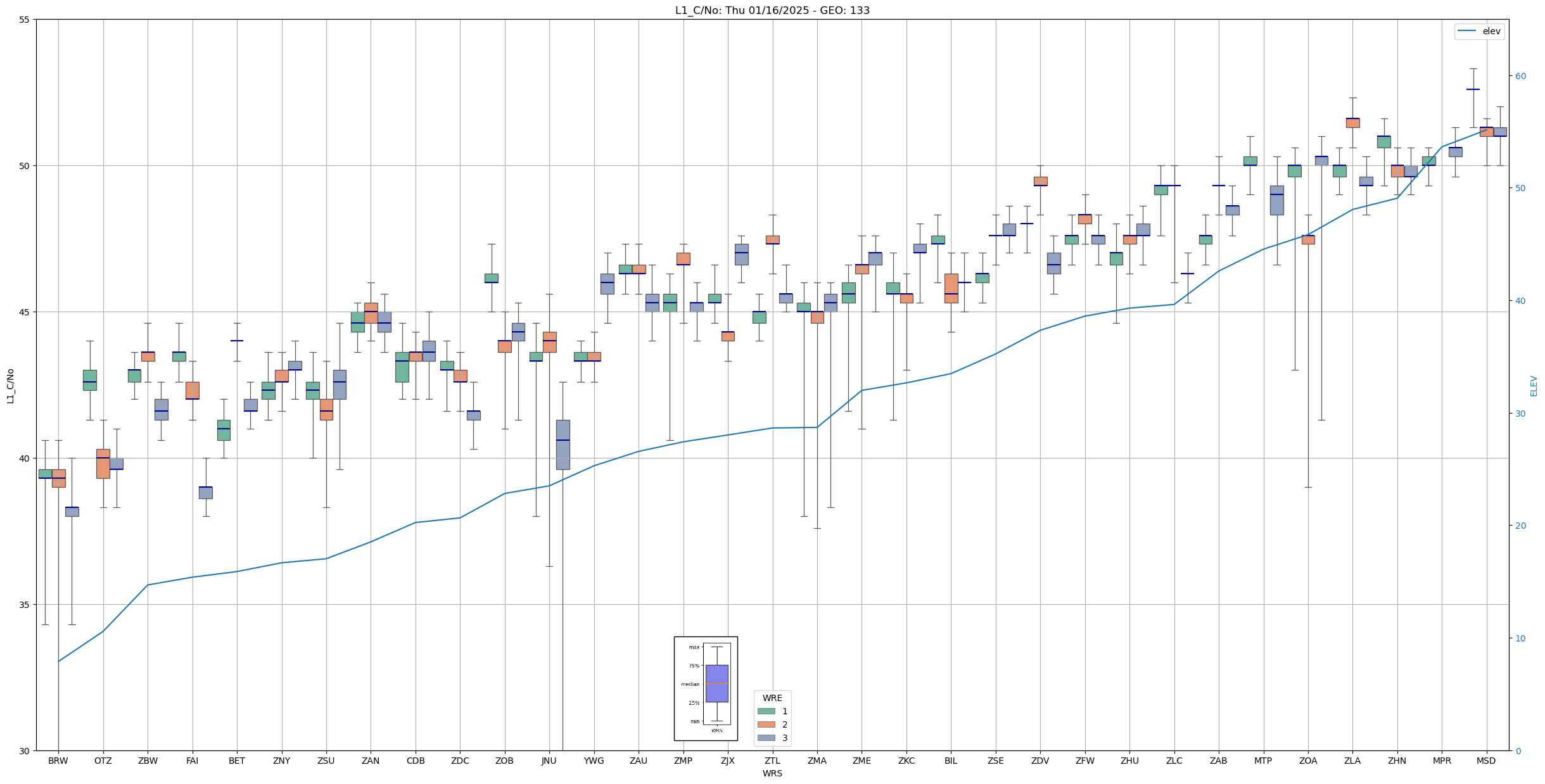Click the BRW station label on x-axis
Viewport: 1545px width, 784px height.
tap(58, 761)
